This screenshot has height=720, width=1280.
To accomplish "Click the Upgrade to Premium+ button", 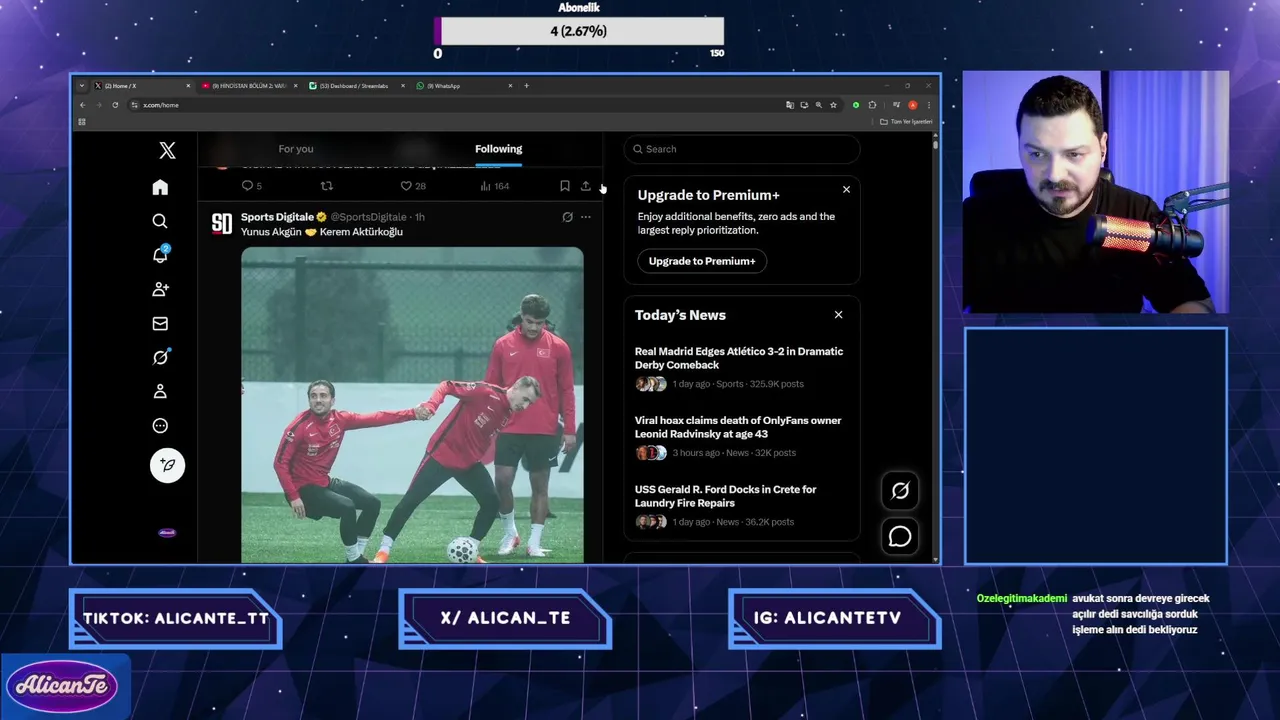I will tap(702, 261).
